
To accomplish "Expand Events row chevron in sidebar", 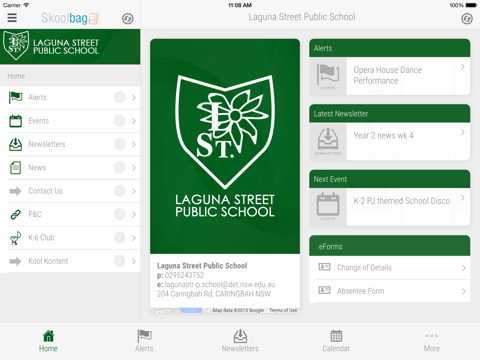I will tap(134, 121).
